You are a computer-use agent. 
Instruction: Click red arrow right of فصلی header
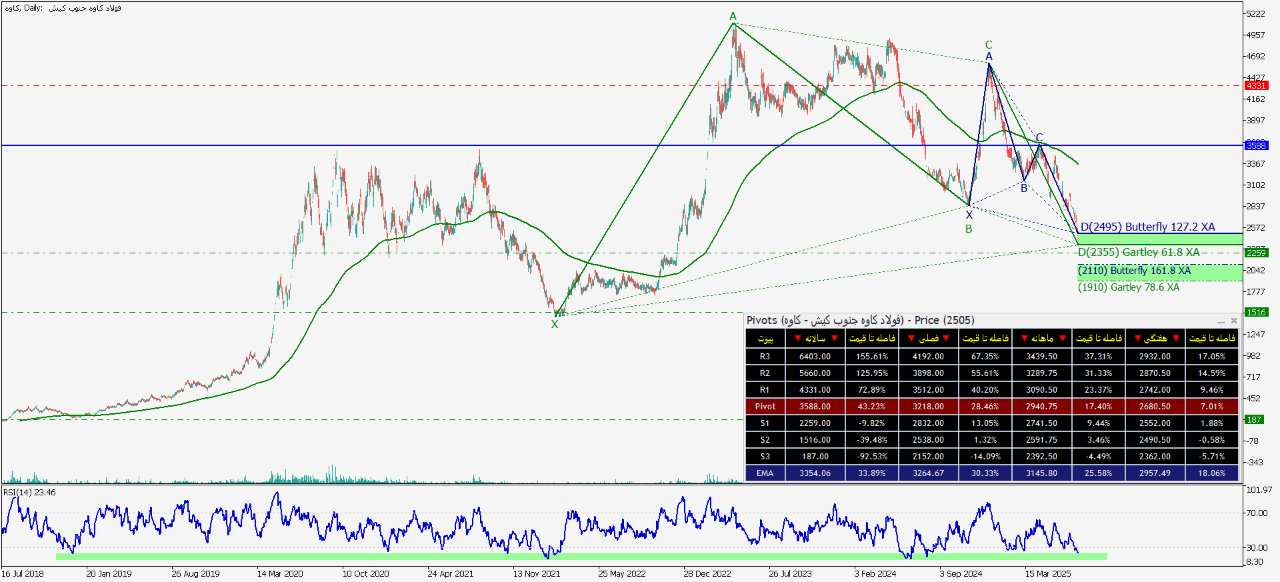click(947, 339)
